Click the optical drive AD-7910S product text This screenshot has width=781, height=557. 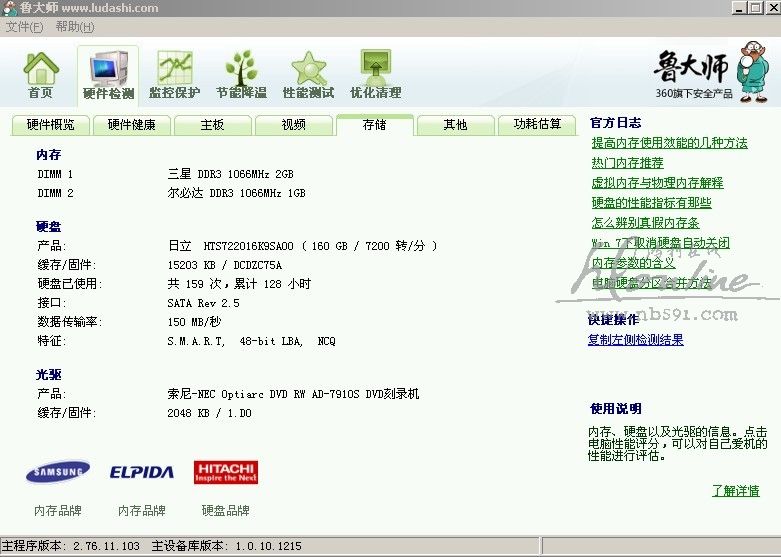point(293,394)
